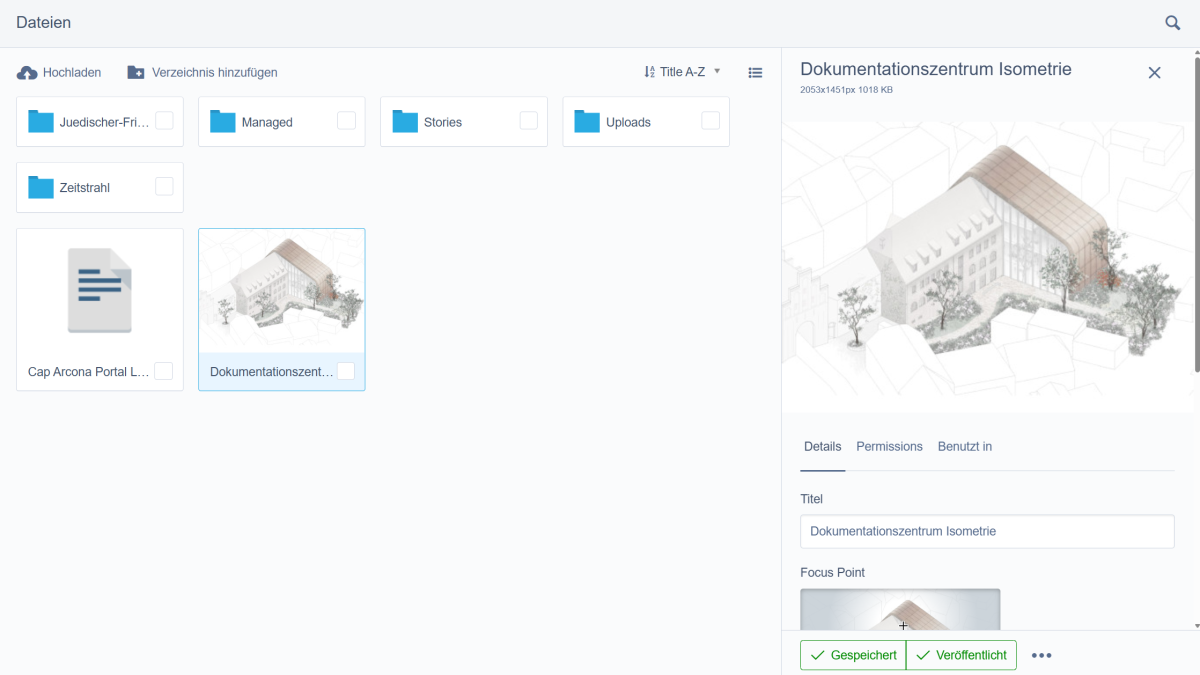Open the Zeitstrahl folder
1200x675 pixels.
point(84,188)
